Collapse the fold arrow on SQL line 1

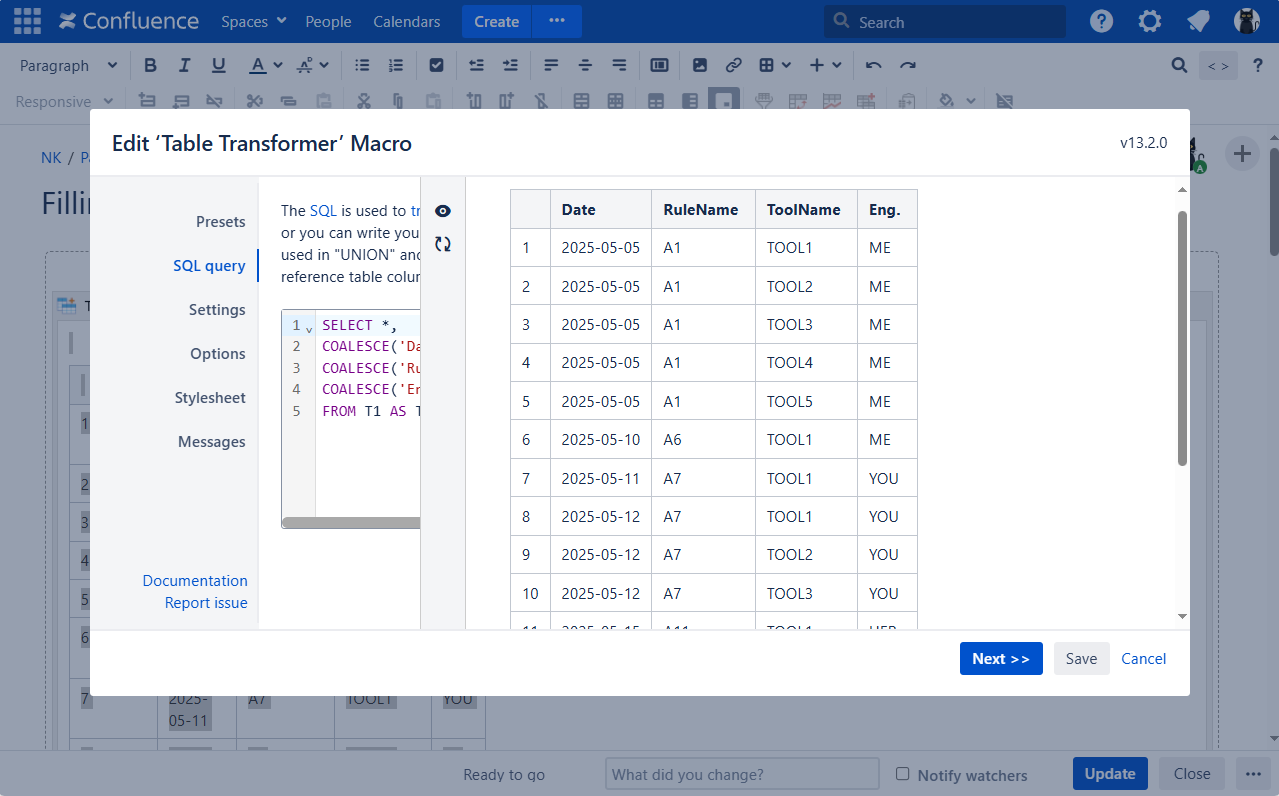coord(309,328)
